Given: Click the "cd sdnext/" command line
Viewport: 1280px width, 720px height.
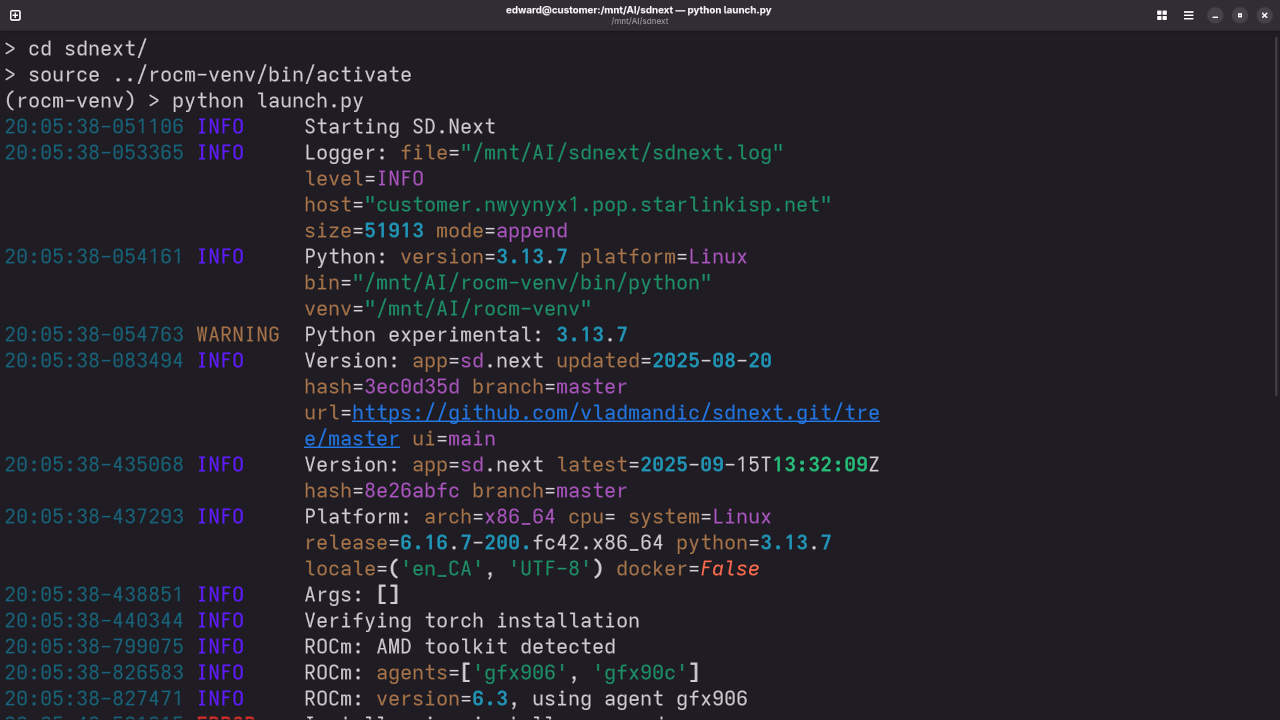Looking at the screenshot, I should tap(76, 49).
